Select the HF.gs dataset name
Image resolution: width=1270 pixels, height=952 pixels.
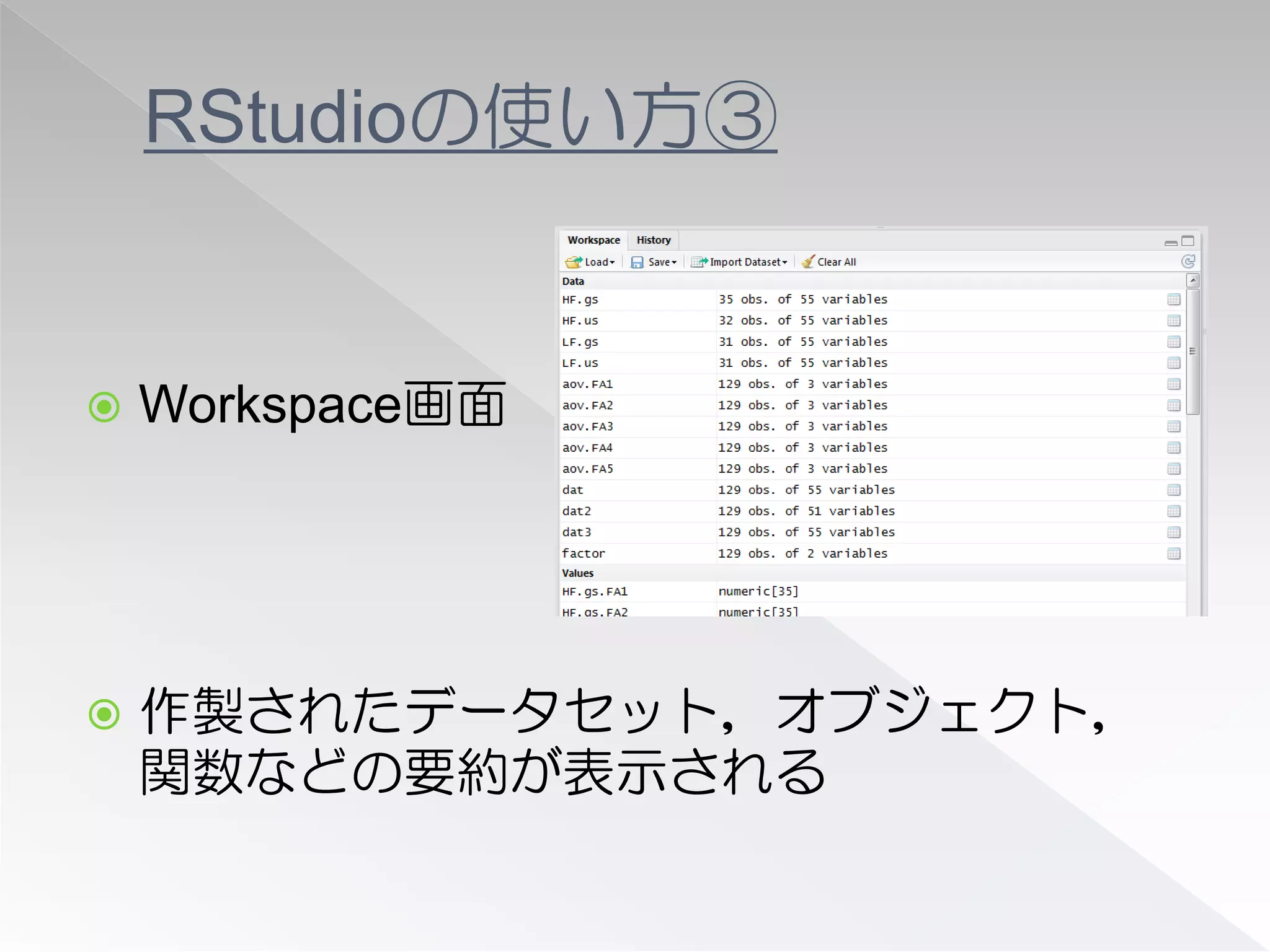[x=580, y=300]
